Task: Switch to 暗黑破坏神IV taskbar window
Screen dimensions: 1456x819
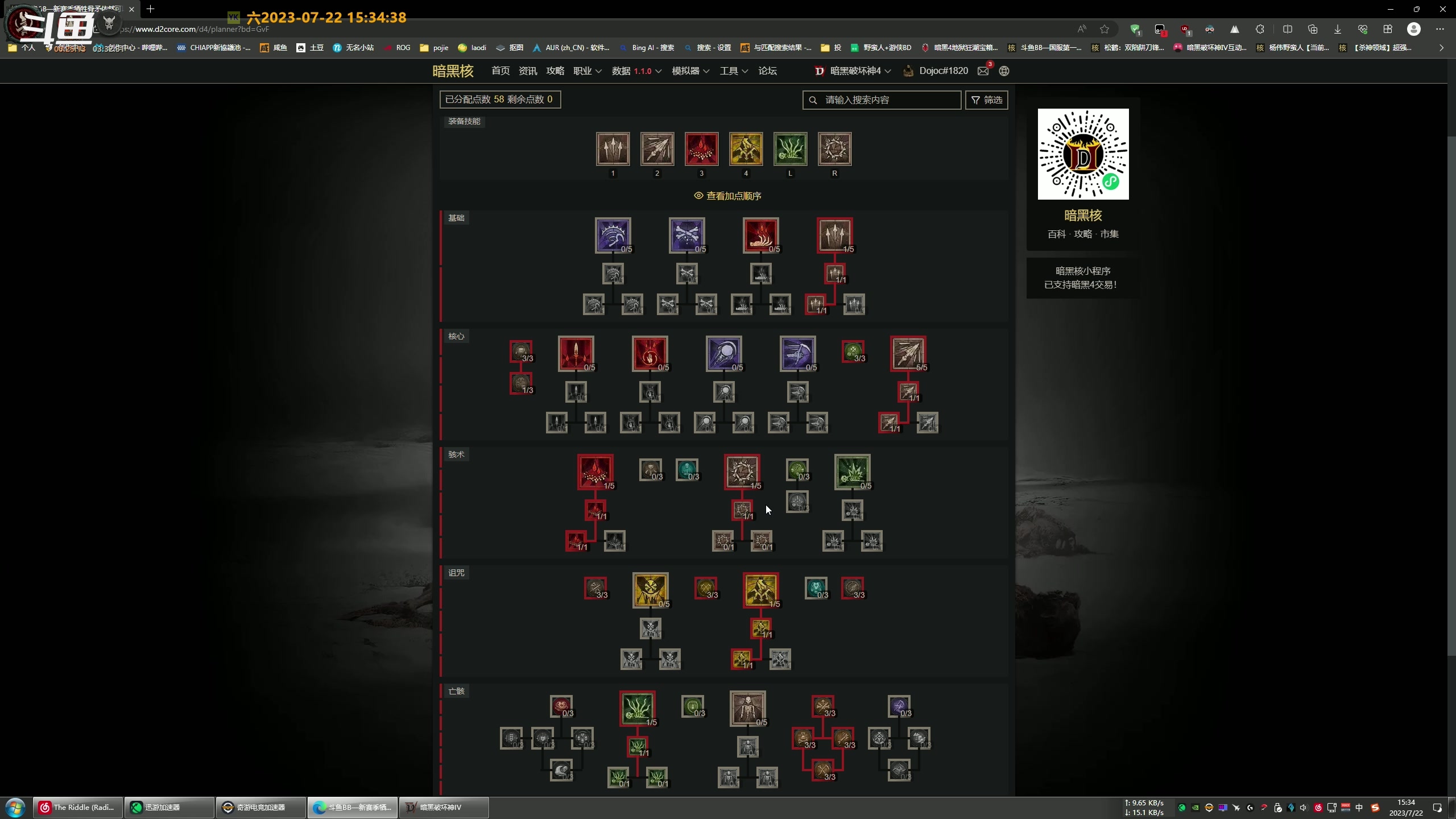Action: (x=444, y=807)
